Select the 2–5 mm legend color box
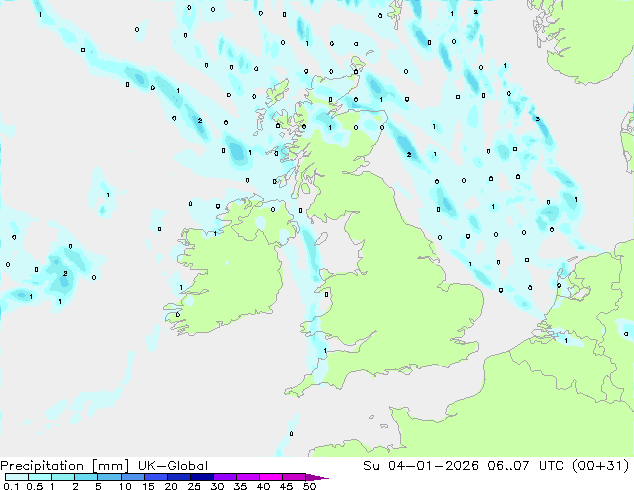The height and width of the screenshot is (490, 634). coord(86,477)
